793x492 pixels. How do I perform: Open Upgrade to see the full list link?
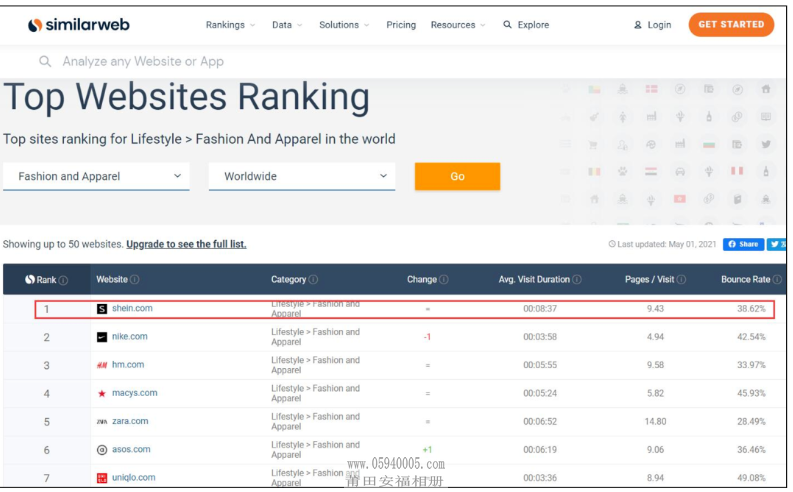pos(186,244)
